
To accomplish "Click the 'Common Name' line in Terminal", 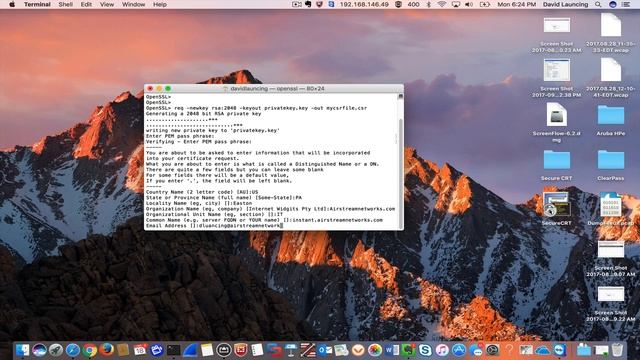I will tap(264, 220).
